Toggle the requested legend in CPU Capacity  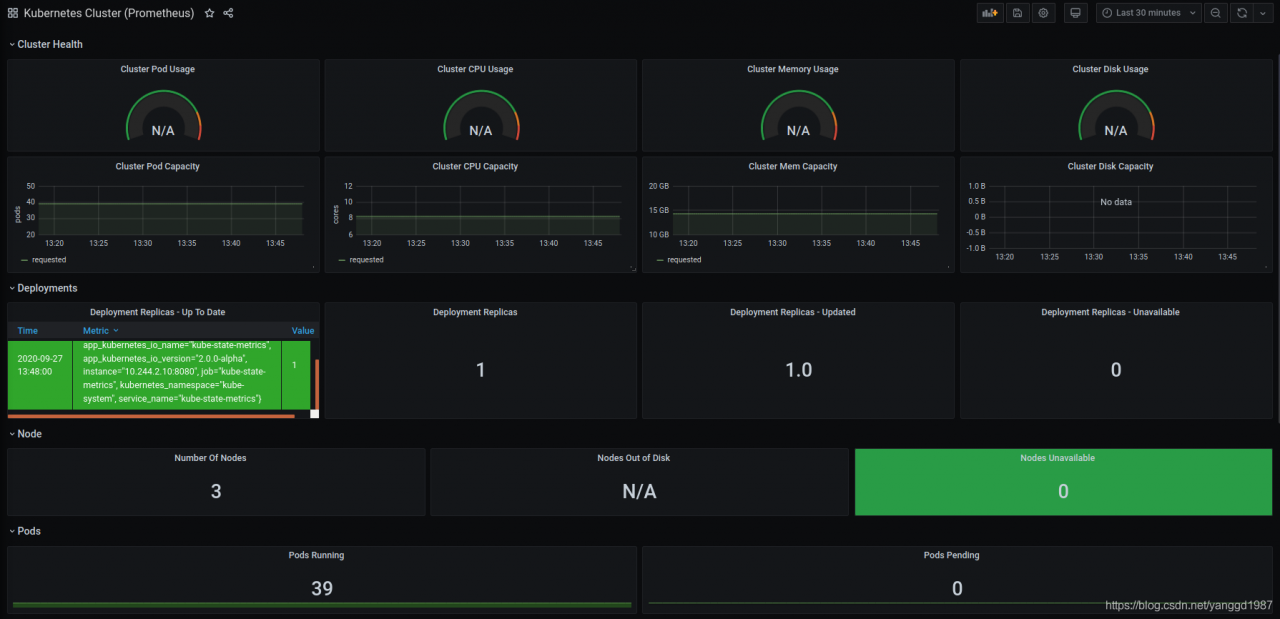366,259
